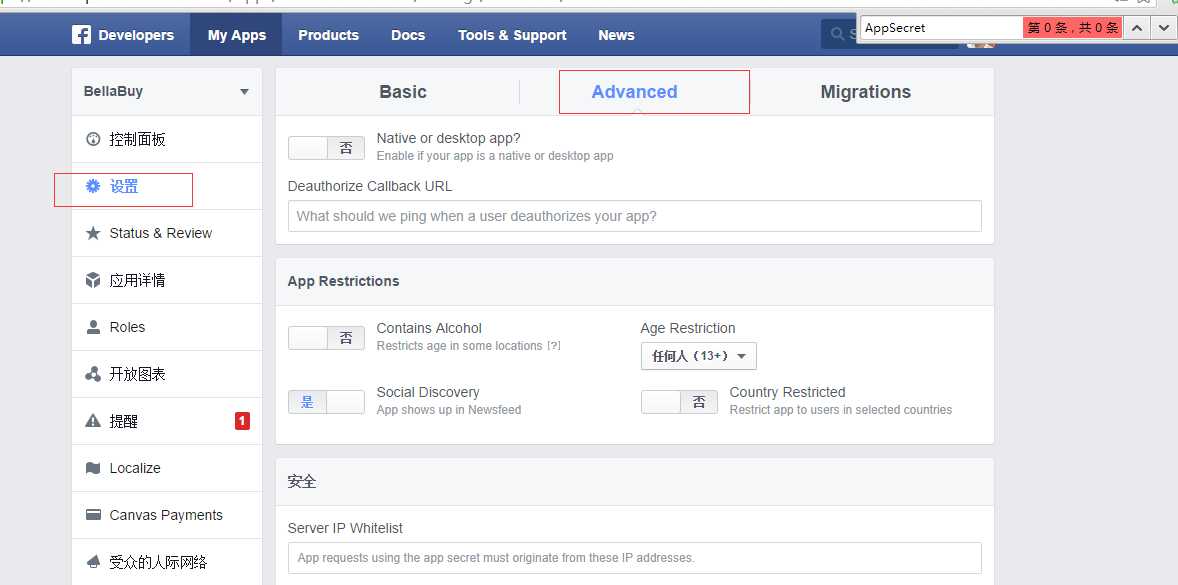Screen dimensions: 1178x585
Task: Select the star icon for Status & Review
Action: (93, 233)
